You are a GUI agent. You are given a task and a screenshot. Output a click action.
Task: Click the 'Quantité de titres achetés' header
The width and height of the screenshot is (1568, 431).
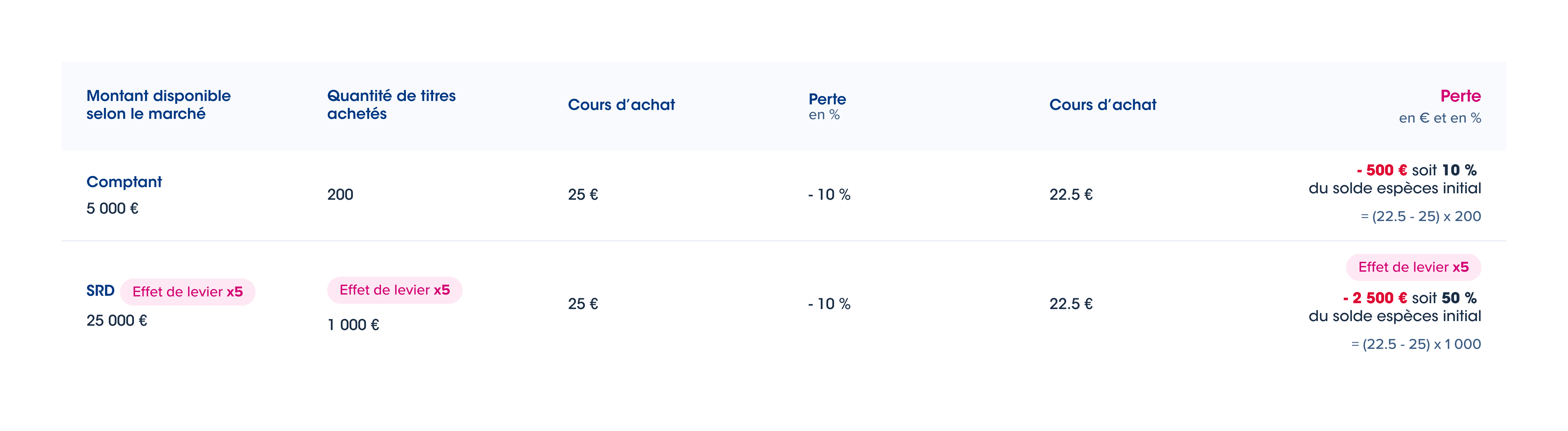pyautogui.click(x=391, y=105)
